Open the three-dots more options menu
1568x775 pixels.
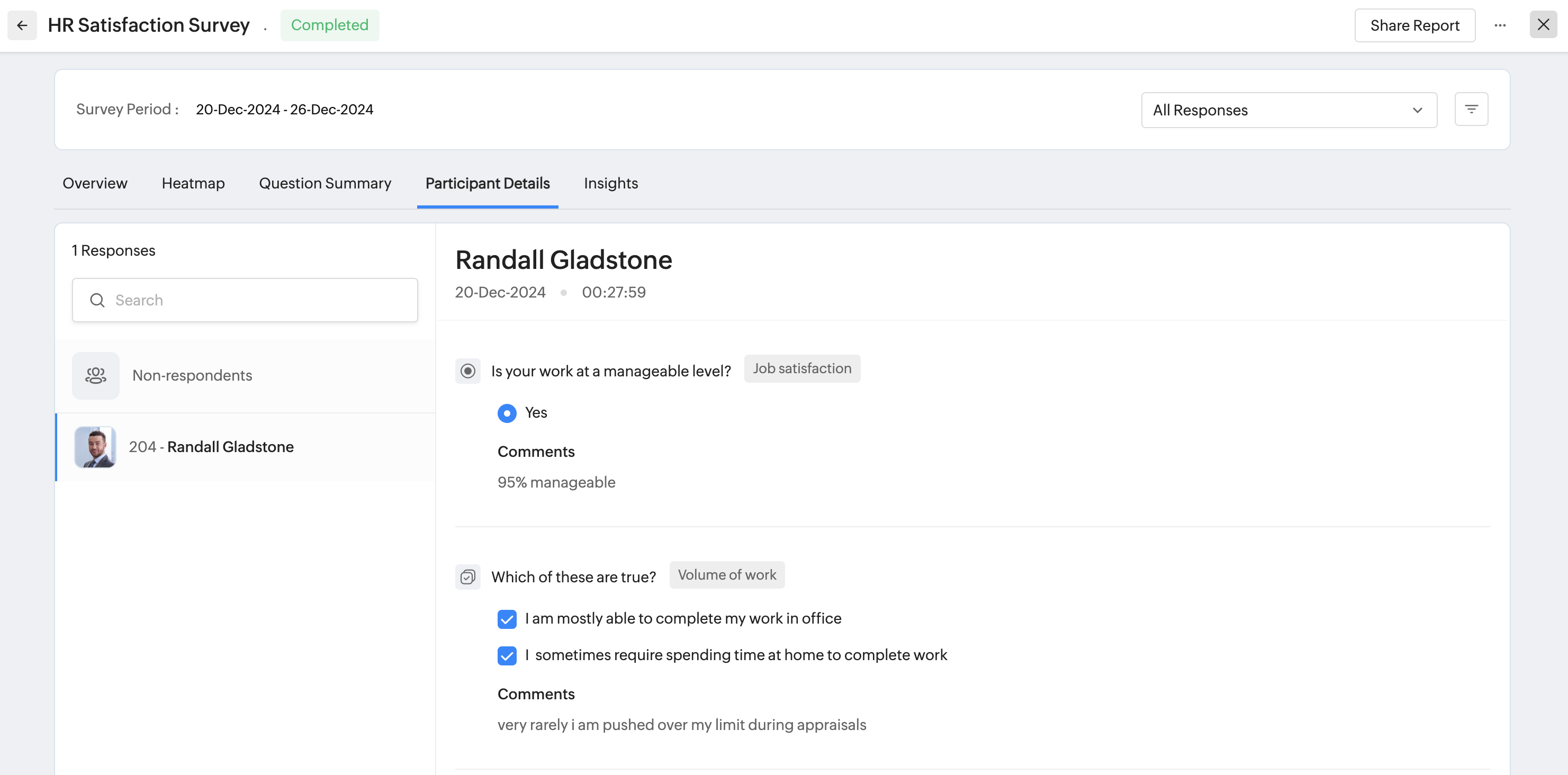click(1500, 25)
